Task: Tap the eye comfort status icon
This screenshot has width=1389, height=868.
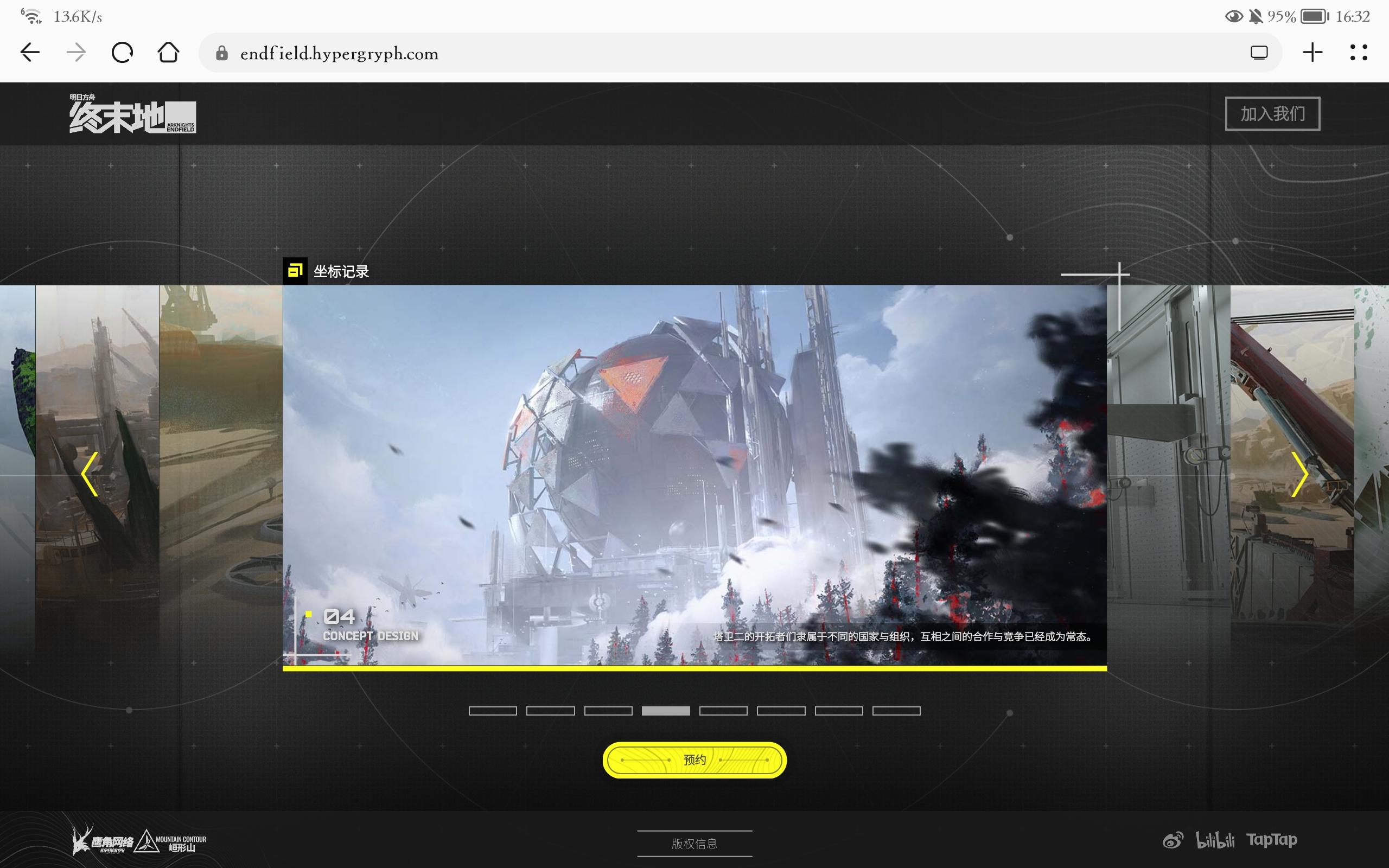Action: pos(1233,16)
